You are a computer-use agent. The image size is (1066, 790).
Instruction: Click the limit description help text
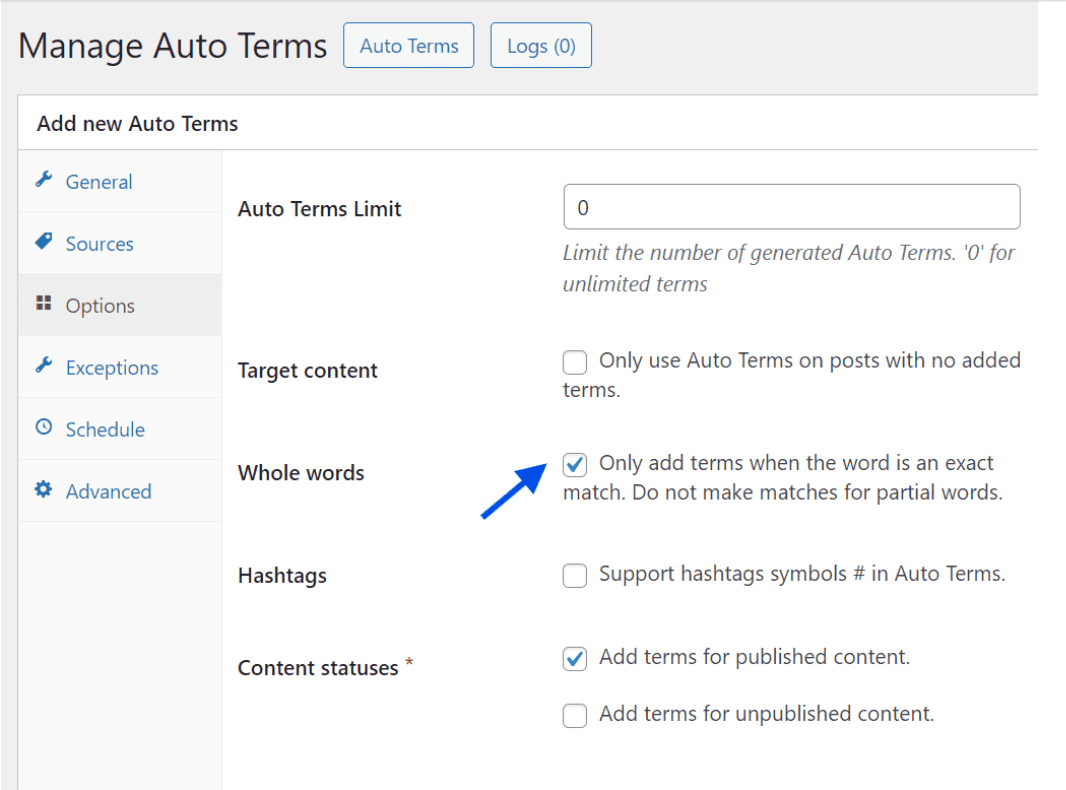(789, 268)
